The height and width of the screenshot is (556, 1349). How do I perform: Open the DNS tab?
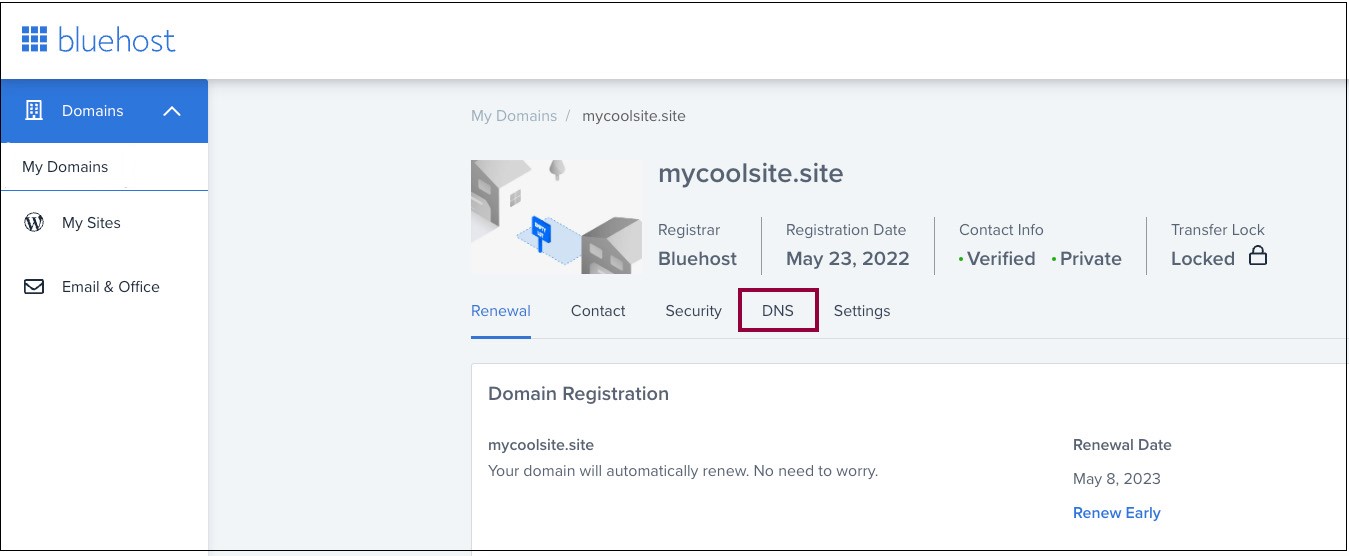tap(778, 311)
